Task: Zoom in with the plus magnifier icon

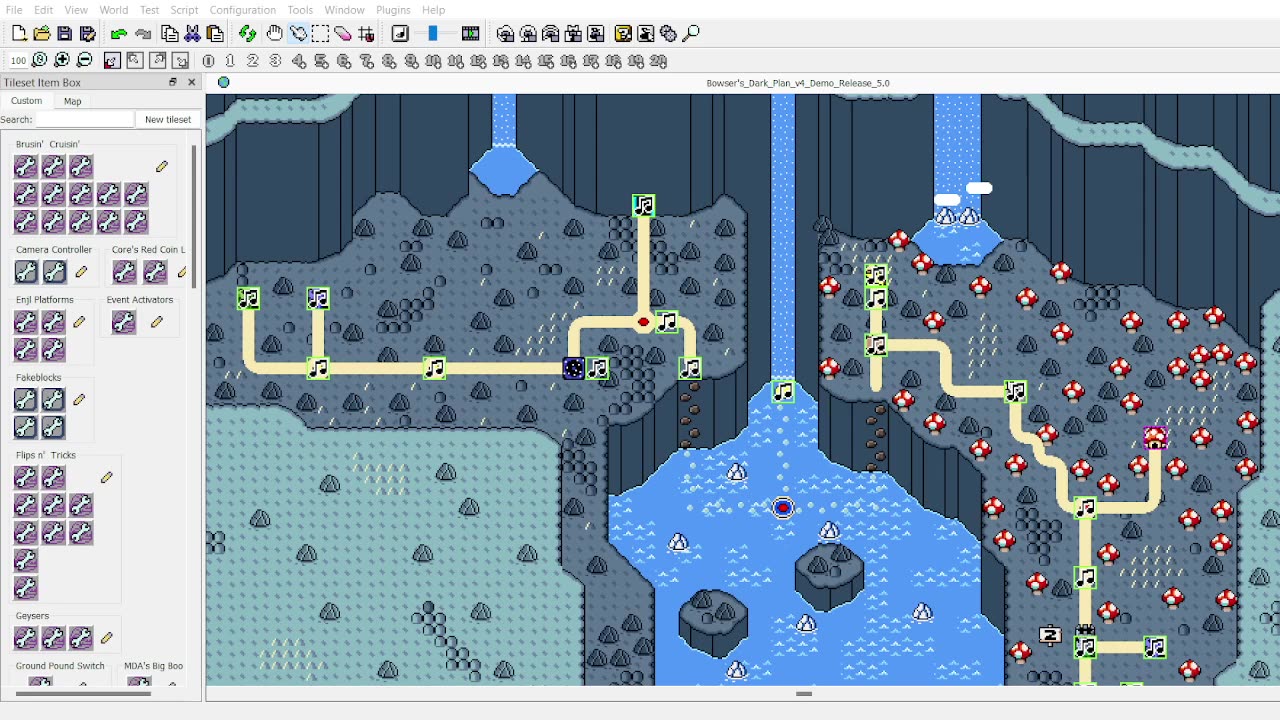Action: coord(62,61)
